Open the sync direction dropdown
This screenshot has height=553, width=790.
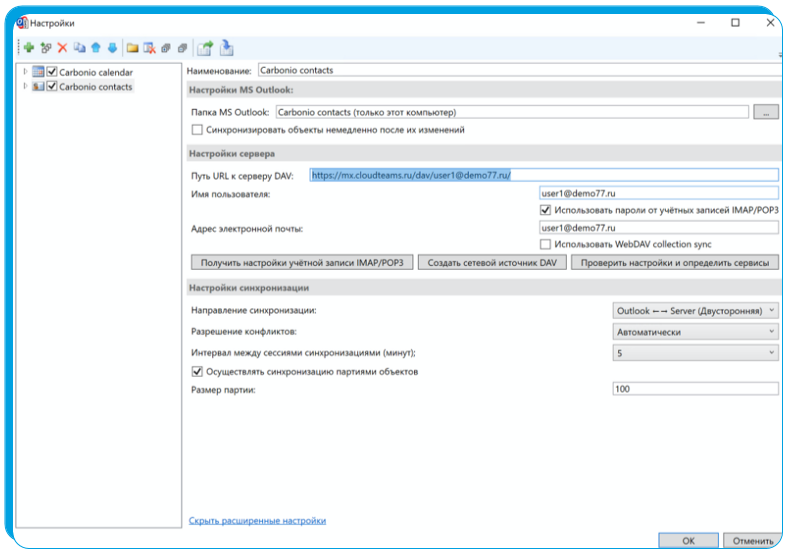pos(695,311)
